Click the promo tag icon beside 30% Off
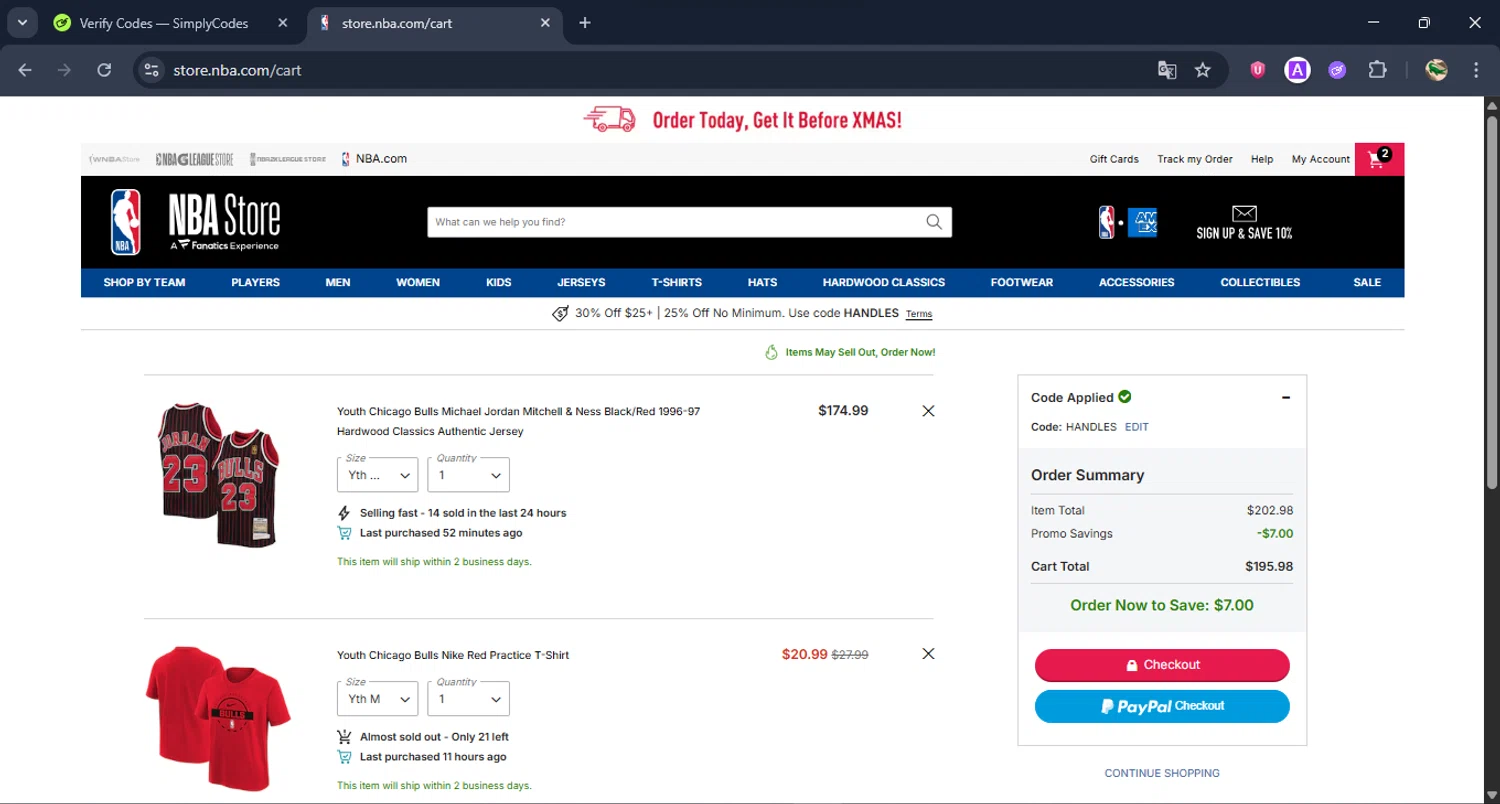1500x804 pixels. [x=561, y=313]
